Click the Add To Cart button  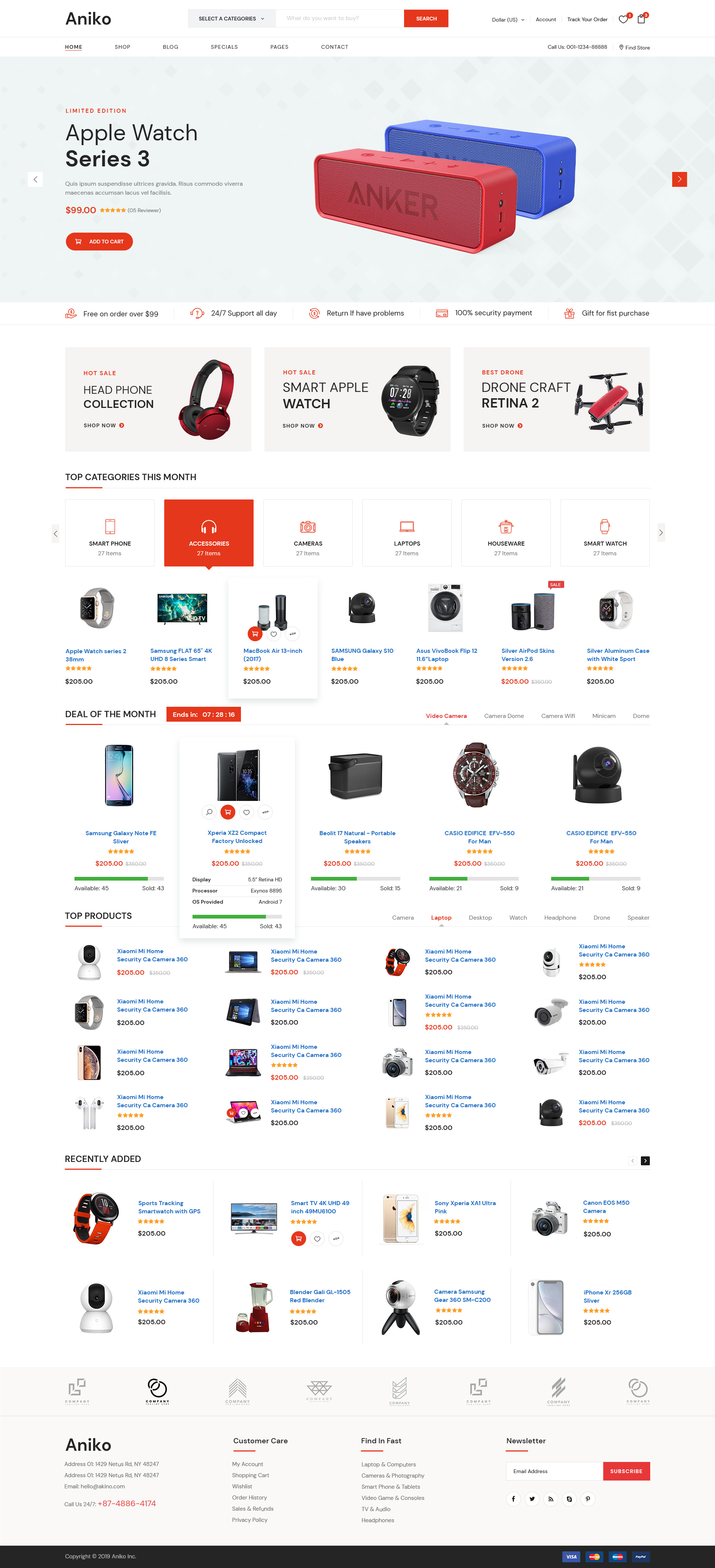point(99,242)
